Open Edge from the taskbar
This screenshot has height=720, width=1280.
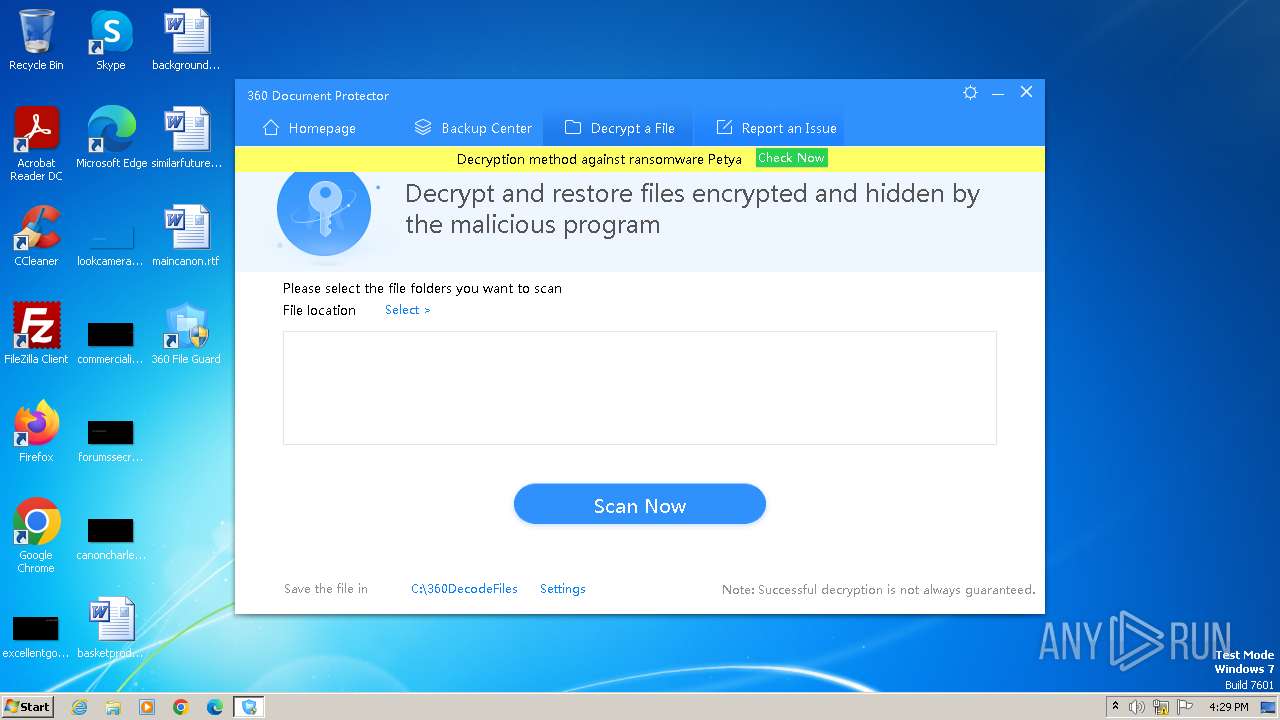pos(215,707)
